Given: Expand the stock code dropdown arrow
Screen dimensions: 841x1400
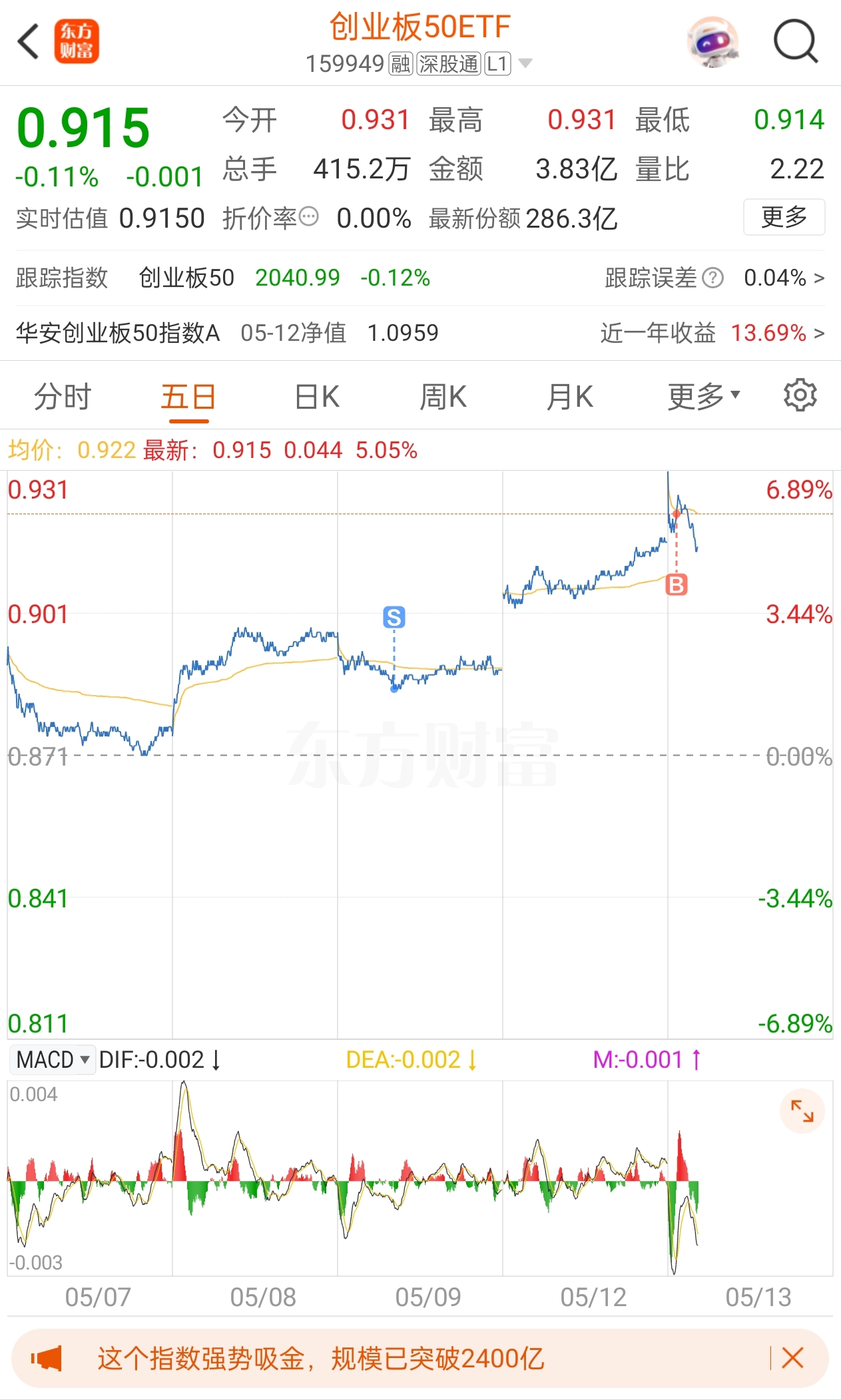Looking at the screenshot, I should (x=525, y=64).
